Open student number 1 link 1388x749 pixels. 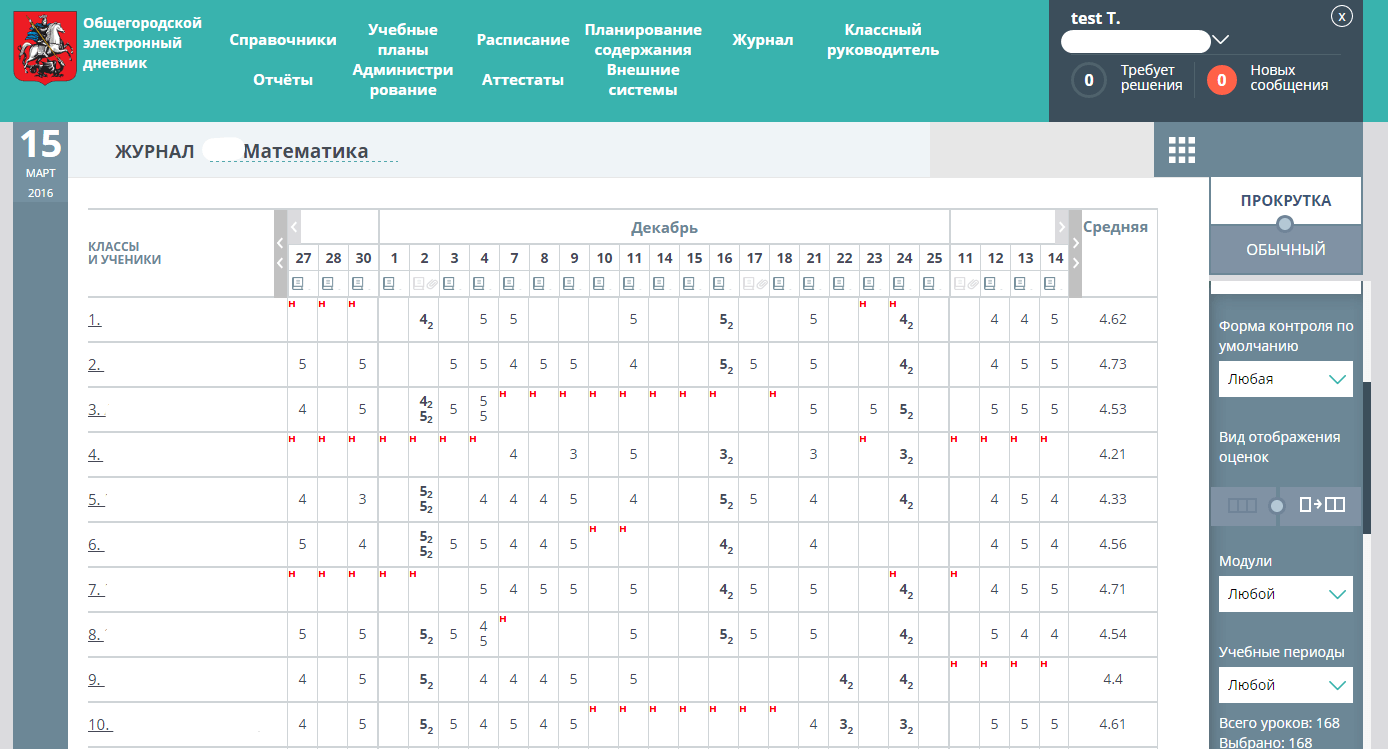click(x=94, y=320)
